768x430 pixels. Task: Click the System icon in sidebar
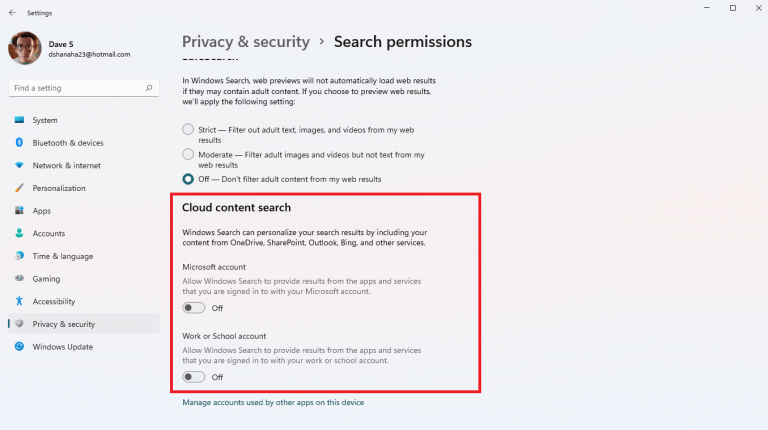[19, 120]
